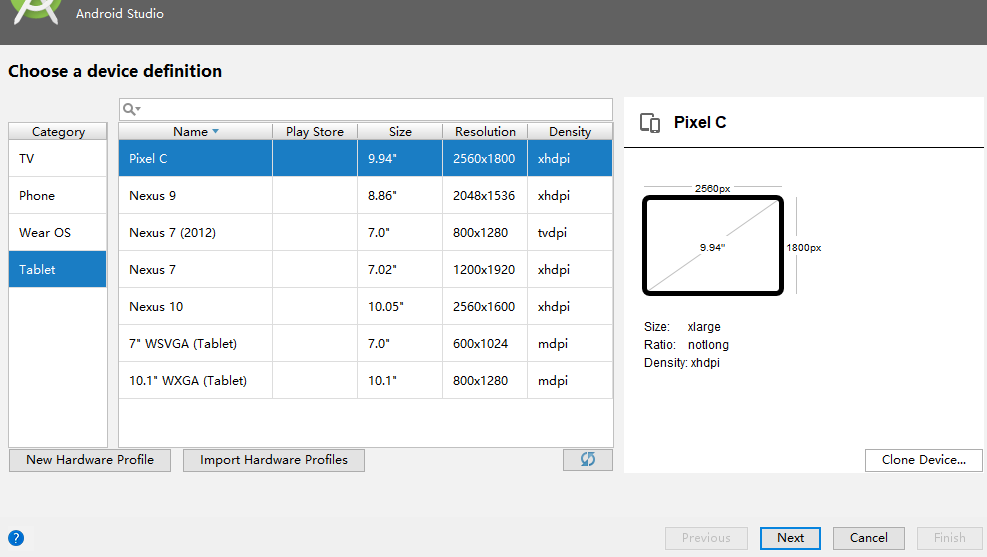Sort by Density column header
The image size is (987, 557).
tap(570, 132)
